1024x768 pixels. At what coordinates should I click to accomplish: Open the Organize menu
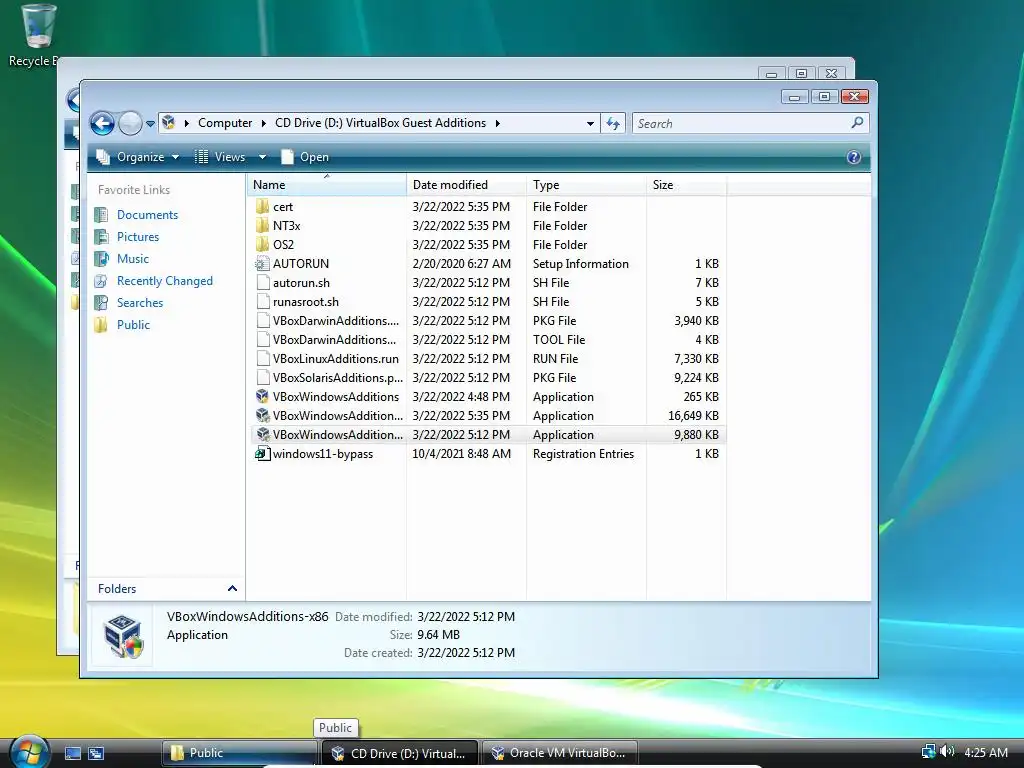pyautogui.click(x=138, y=157)
